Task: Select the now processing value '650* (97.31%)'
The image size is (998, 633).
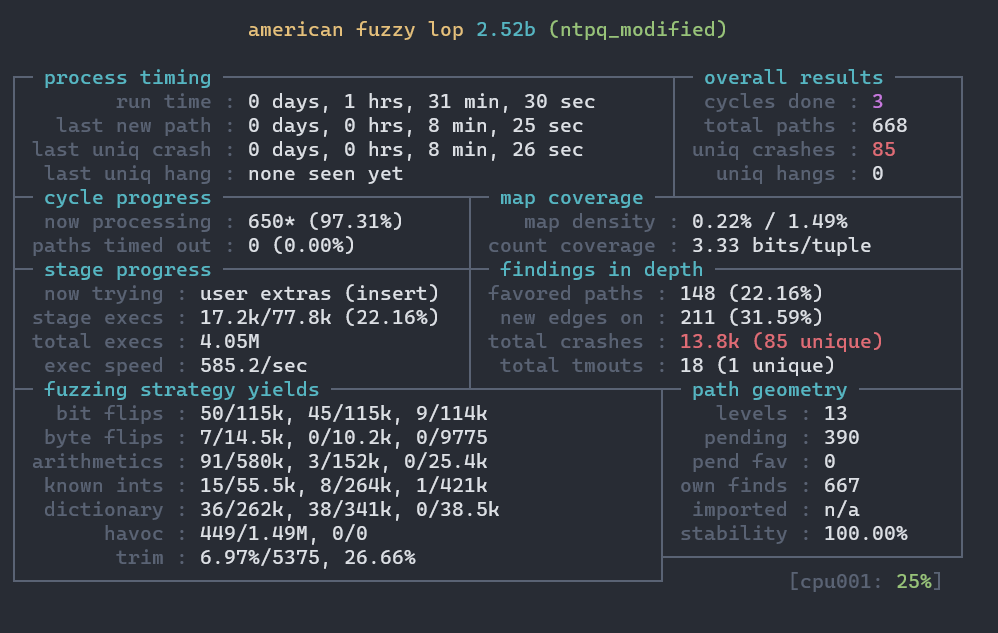Action: pos(325,221)
